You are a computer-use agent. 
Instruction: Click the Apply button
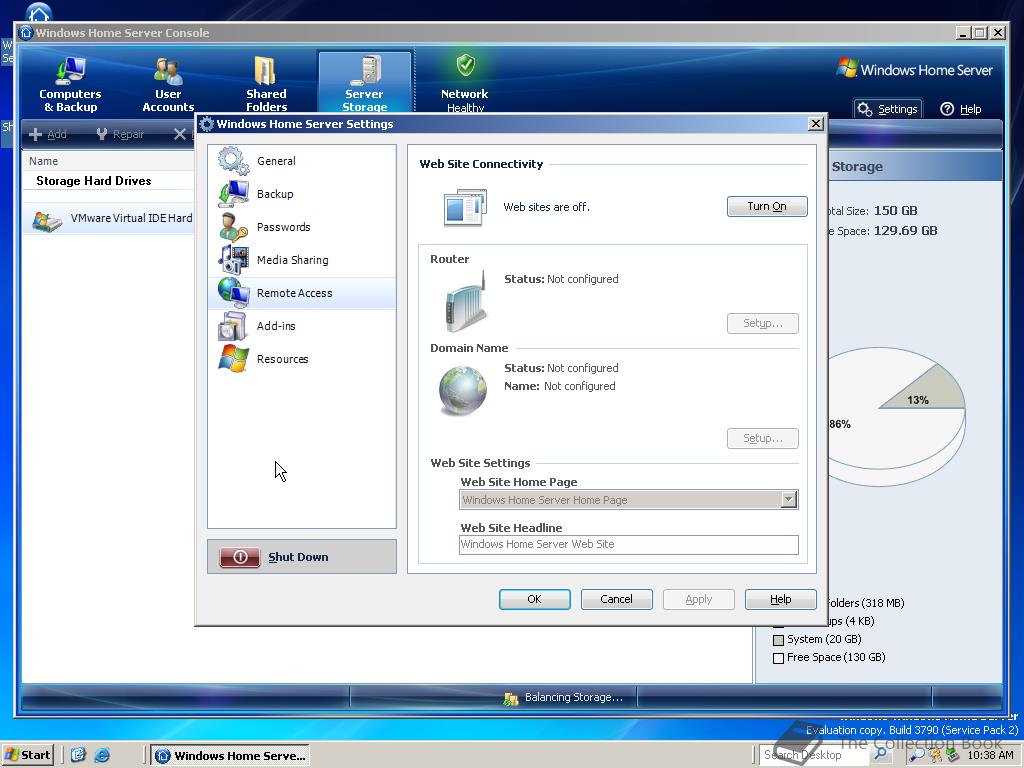(x=699, y=599)
